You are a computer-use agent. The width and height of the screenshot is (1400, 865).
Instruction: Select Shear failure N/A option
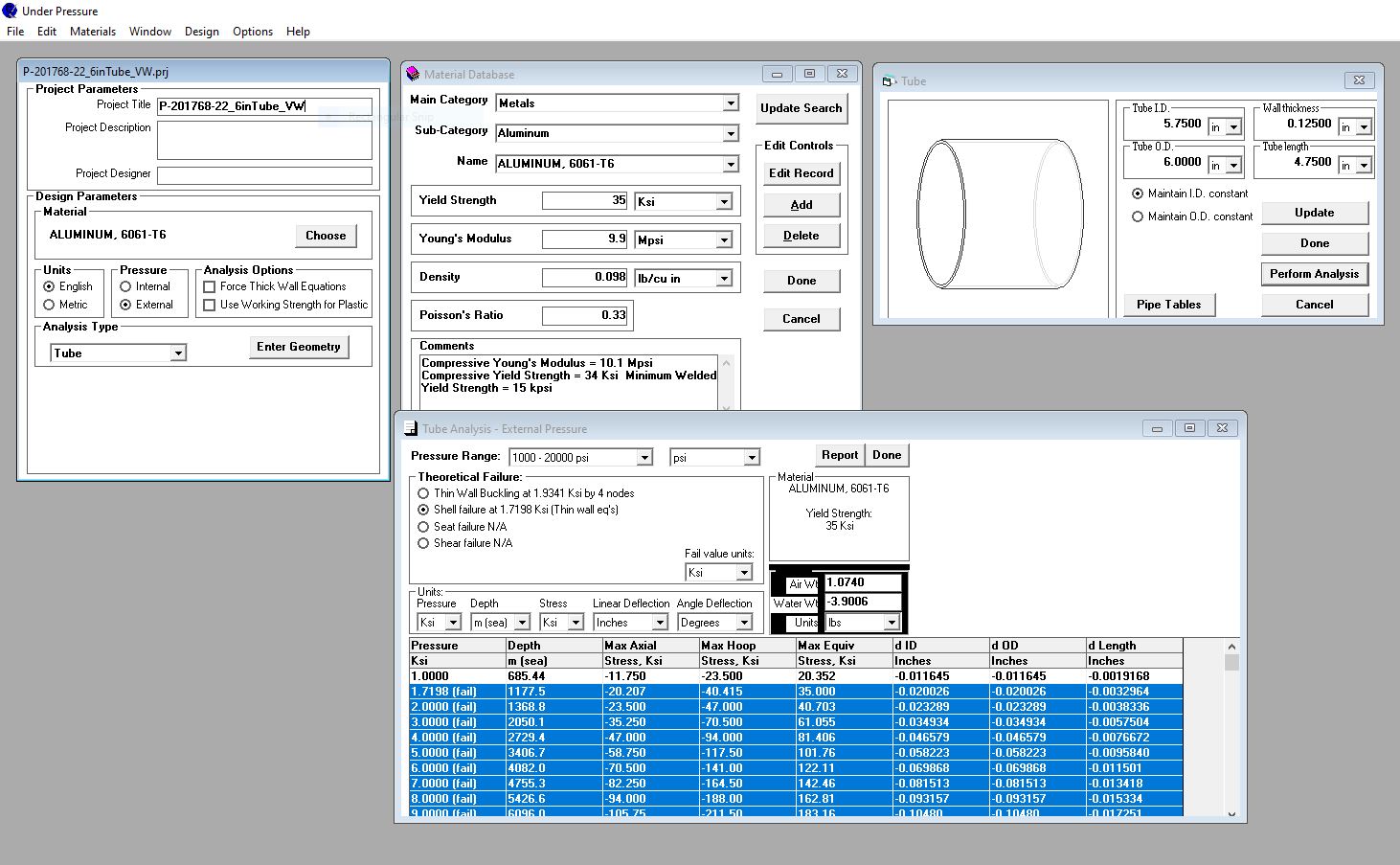point(423,543)
